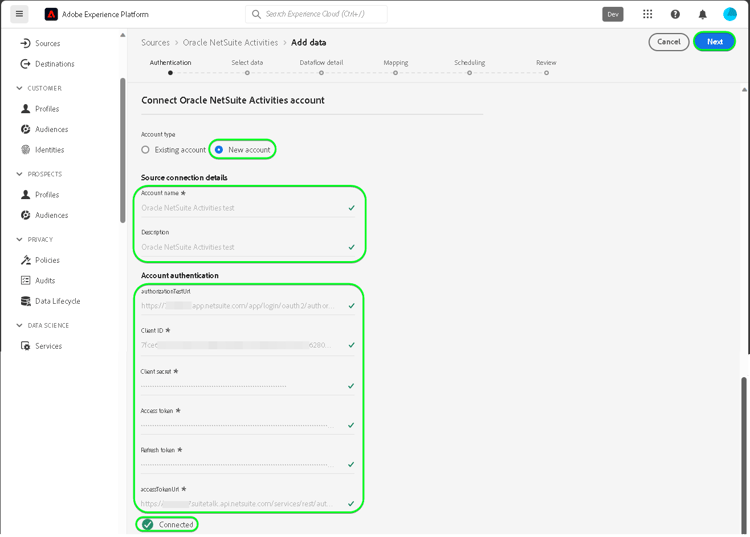Image resolution: width=750 pixels, height=537 pixels.
Task: Click the Adobe logo icon
Action: tap(51, 14)
